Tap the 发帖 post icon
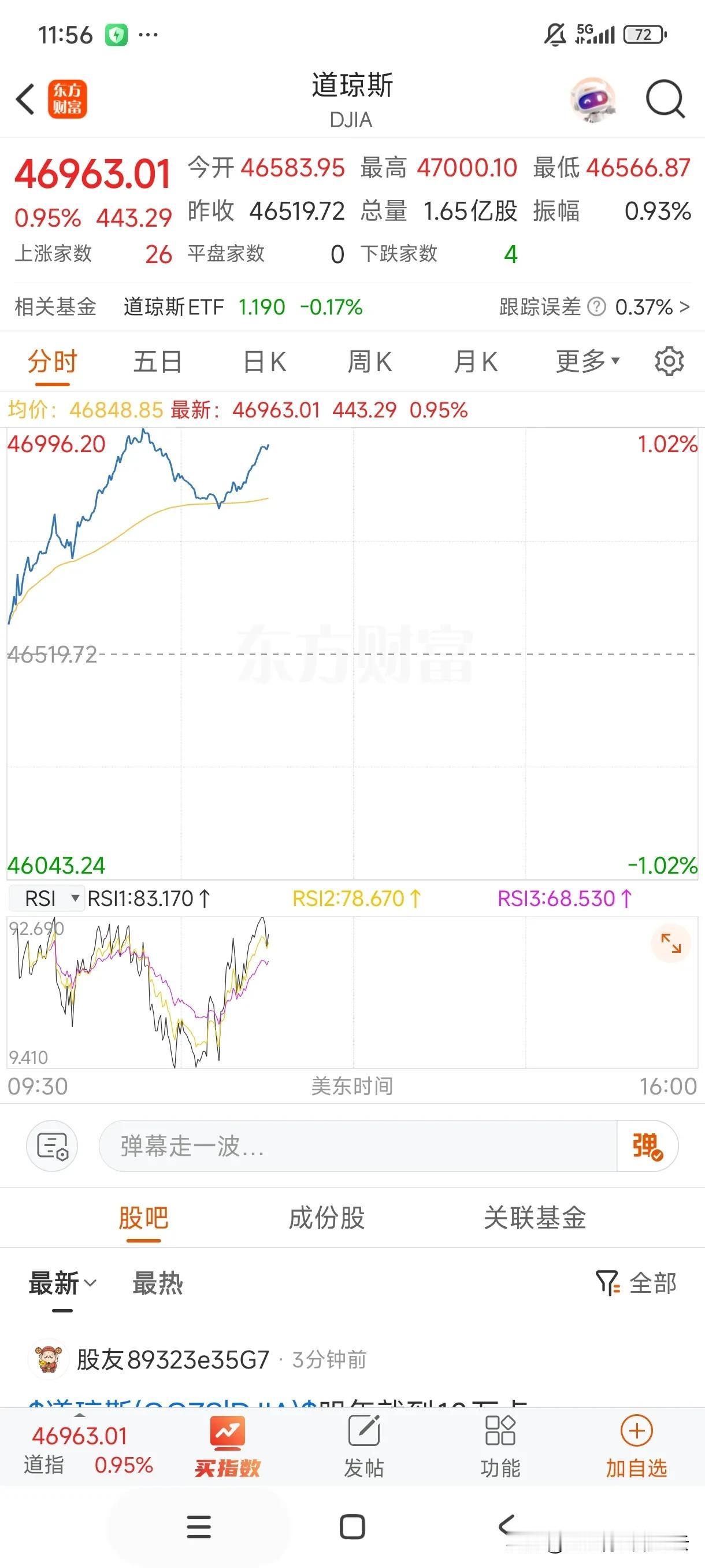705x1568 pixels. pyautogui.click(x=363, y=1448)
